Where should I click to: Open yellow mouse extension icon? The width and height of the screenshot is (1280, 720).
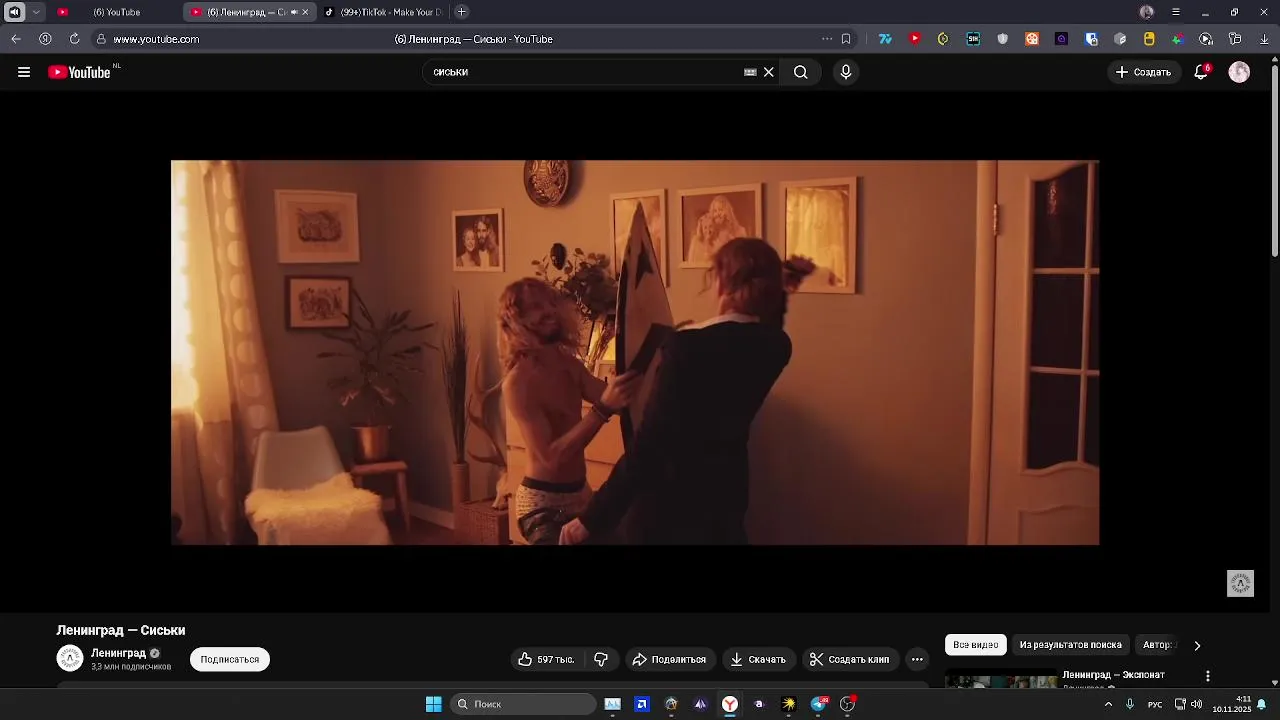point(1149,39)
